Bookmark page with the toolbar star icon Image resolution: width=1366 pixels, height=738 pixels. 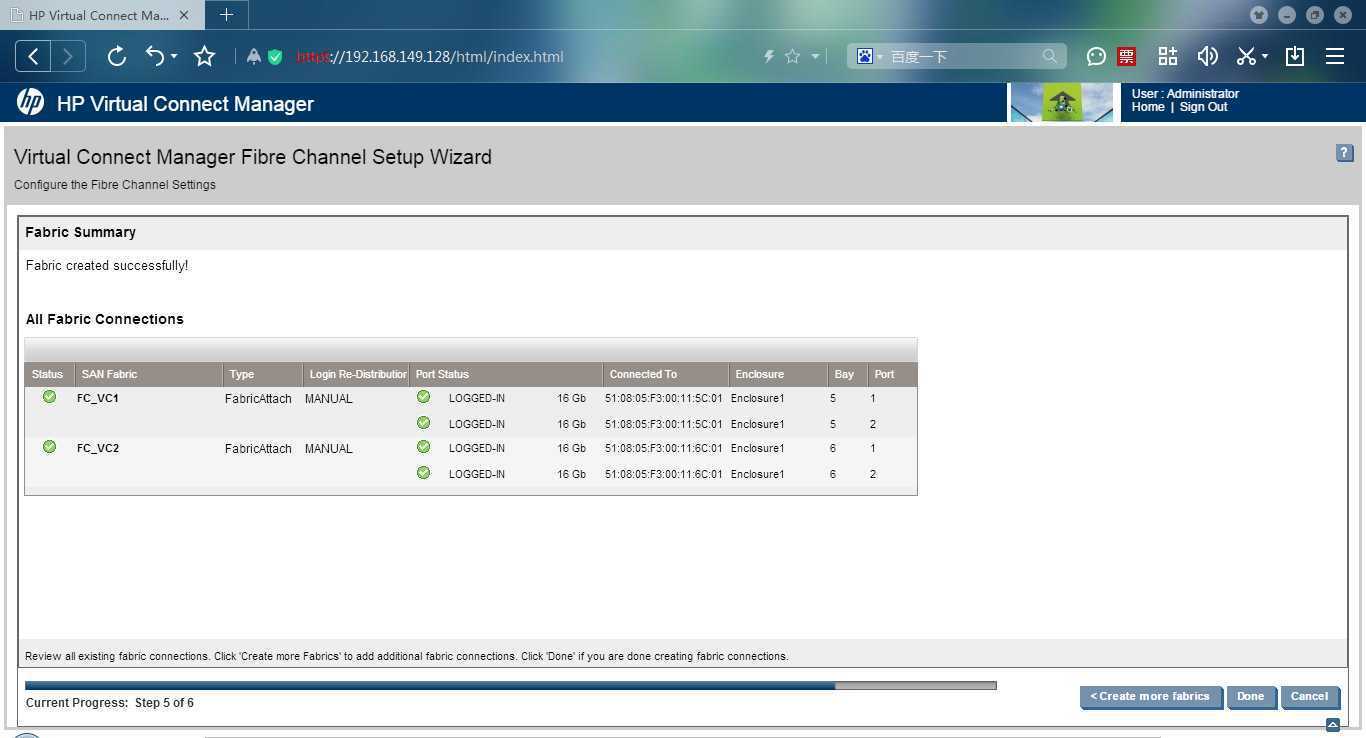coord(205,56)
